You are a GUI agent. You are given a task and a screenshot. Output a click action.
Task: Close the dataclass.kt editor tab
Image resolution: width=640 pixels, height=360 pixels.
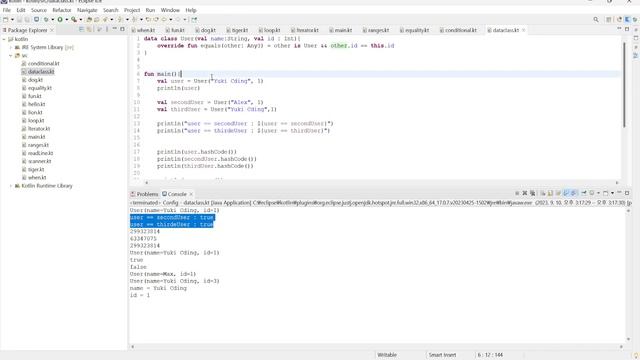524,30
